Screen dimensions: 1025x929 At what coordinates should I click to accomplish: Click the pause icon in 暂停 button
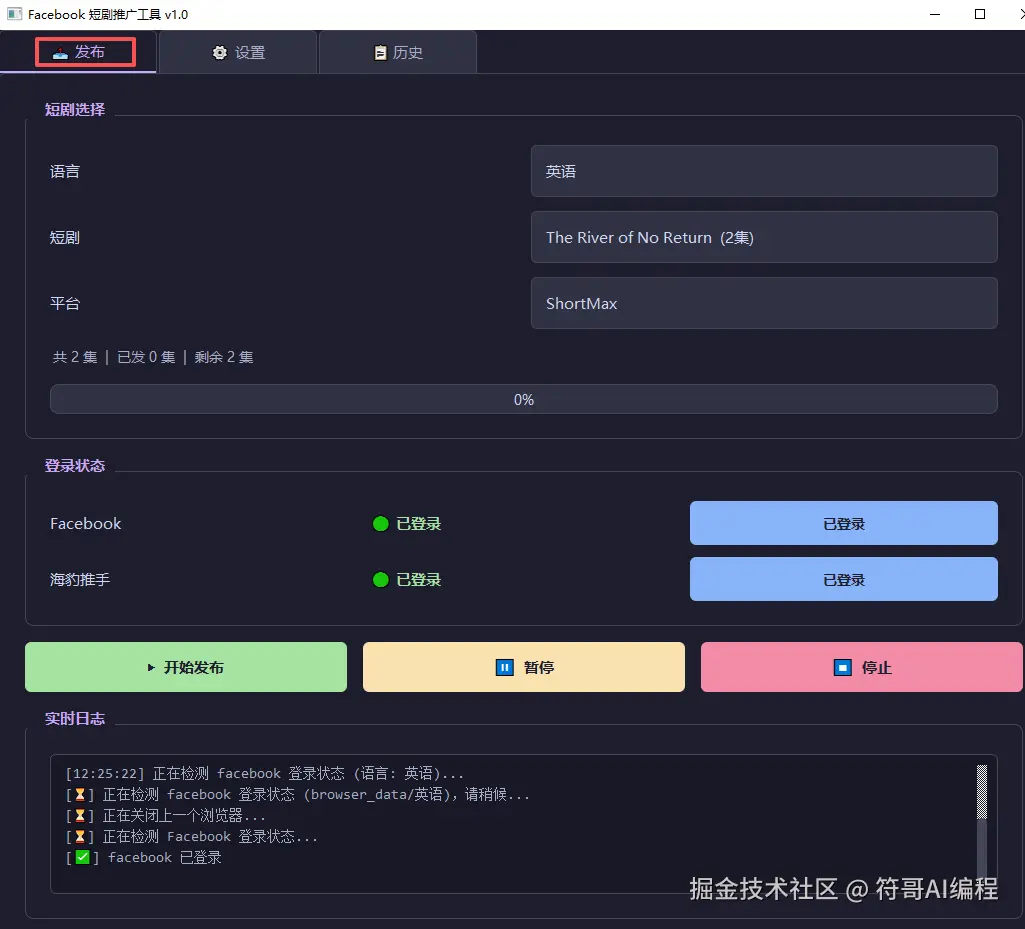coord(505,667)
